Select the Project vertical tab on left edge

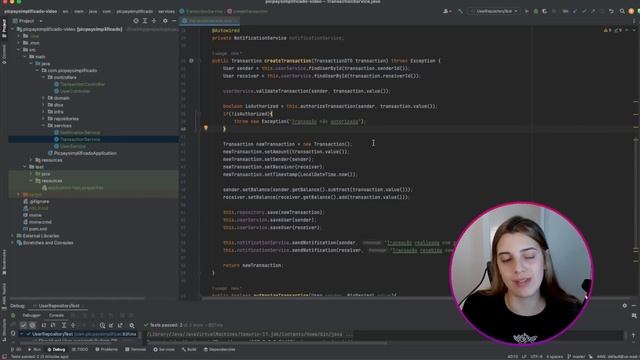click(4, 29)
